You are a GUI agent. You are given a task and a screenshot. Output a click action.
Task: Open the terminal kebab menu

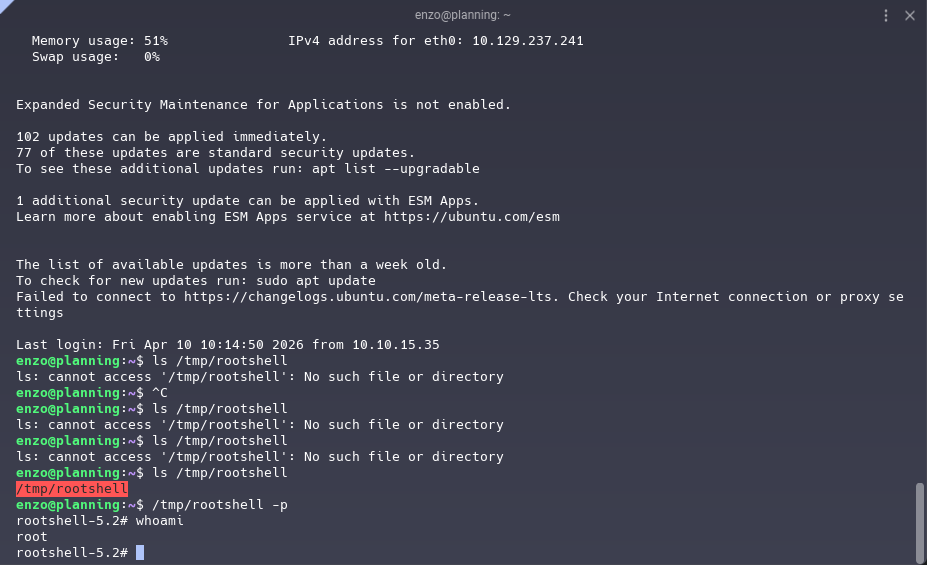point(886,15)
